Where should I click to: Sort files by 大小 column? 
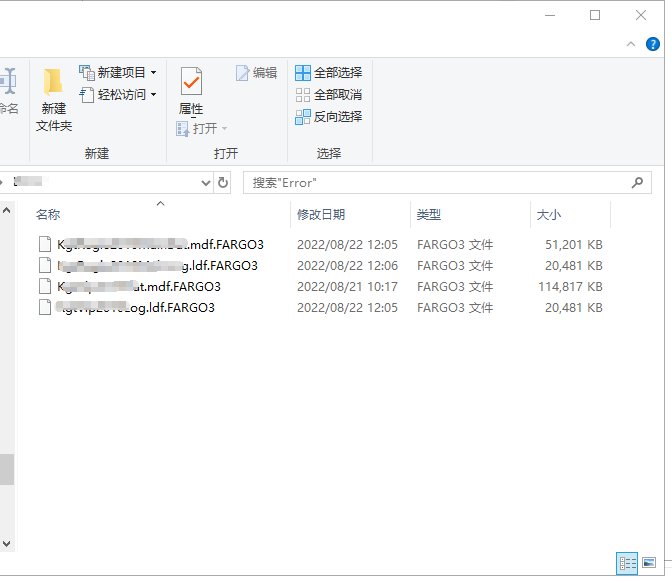click(x=549, y=215)
